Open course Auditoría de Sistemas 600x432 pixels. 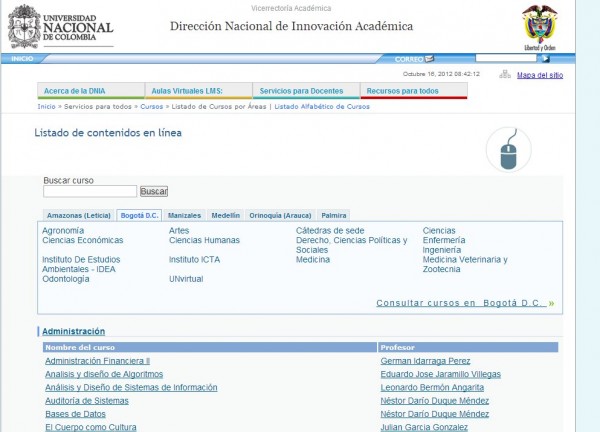point(87,401)
